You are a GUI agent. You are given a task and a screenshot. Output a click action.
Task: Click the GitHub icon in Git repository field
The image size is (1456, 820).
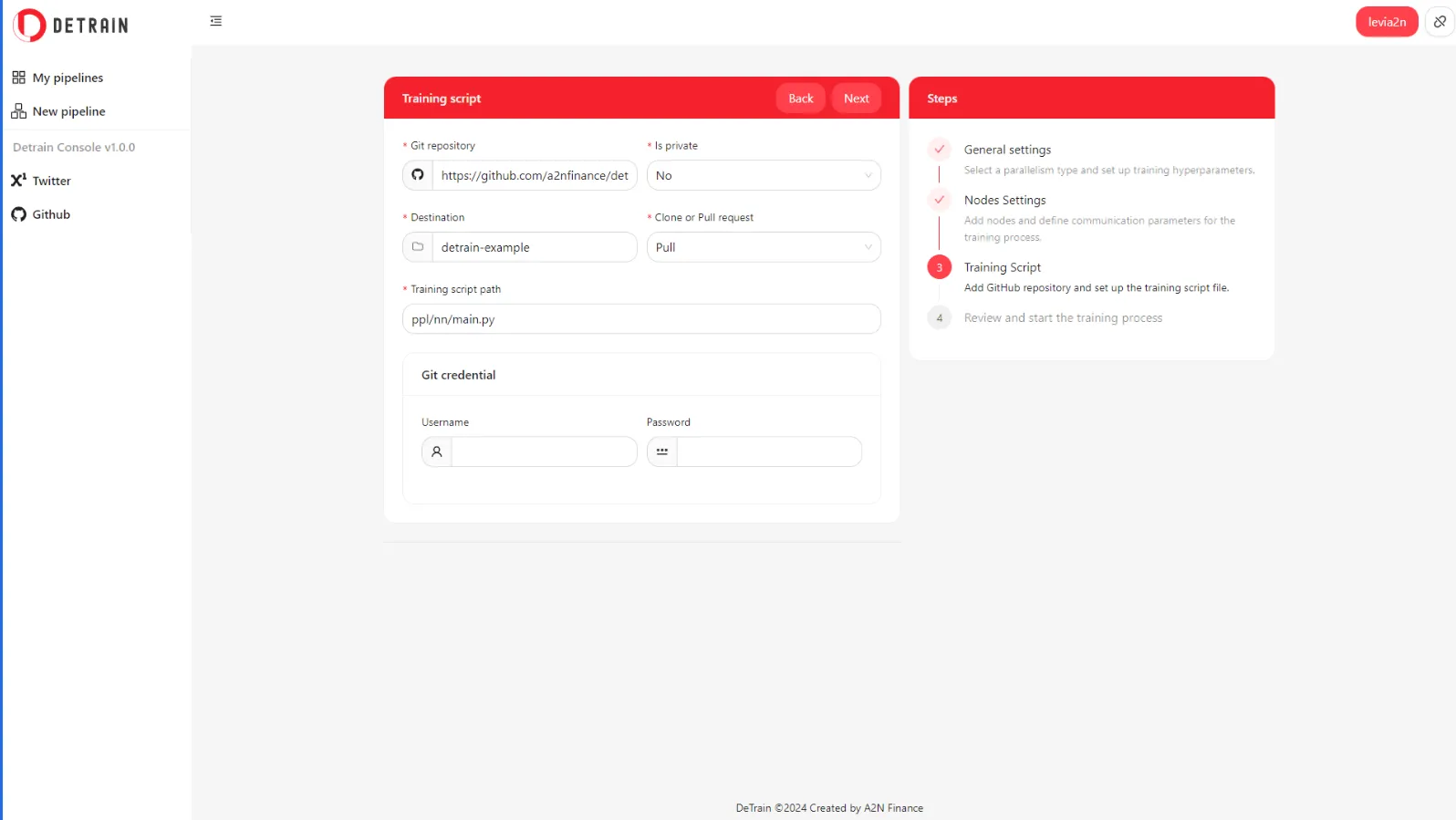pos(418,175)
